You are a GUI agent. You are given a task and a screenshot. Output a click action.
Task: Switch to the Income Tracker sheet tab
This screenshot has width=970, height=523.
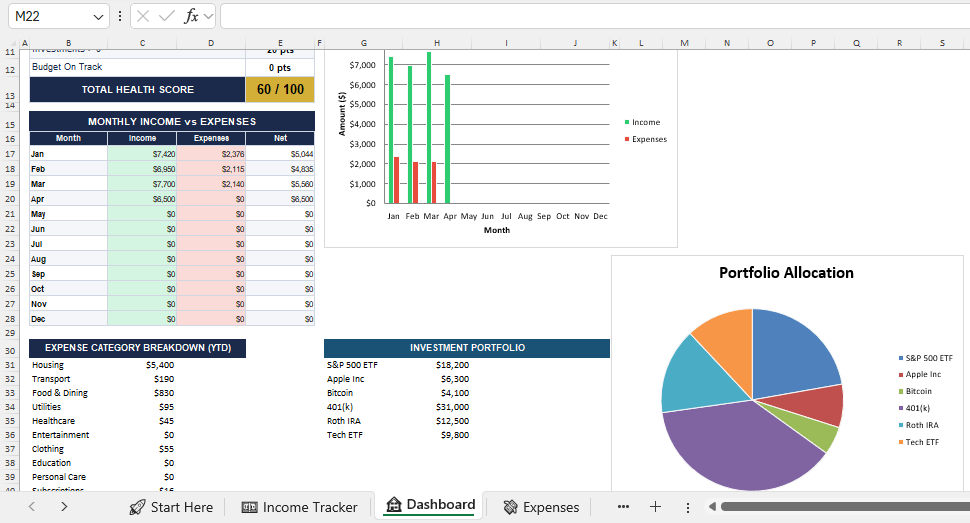point(299,507)
